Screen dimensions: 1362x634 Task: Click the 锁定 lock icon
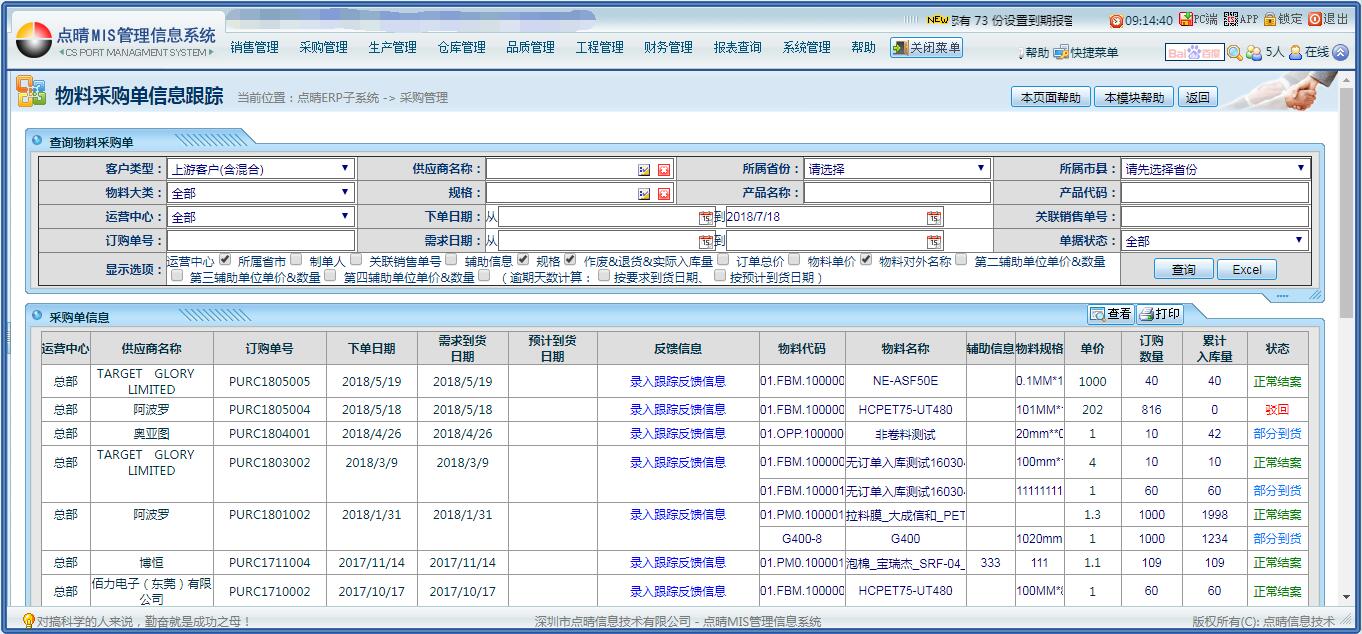(x=1270, y=19)
